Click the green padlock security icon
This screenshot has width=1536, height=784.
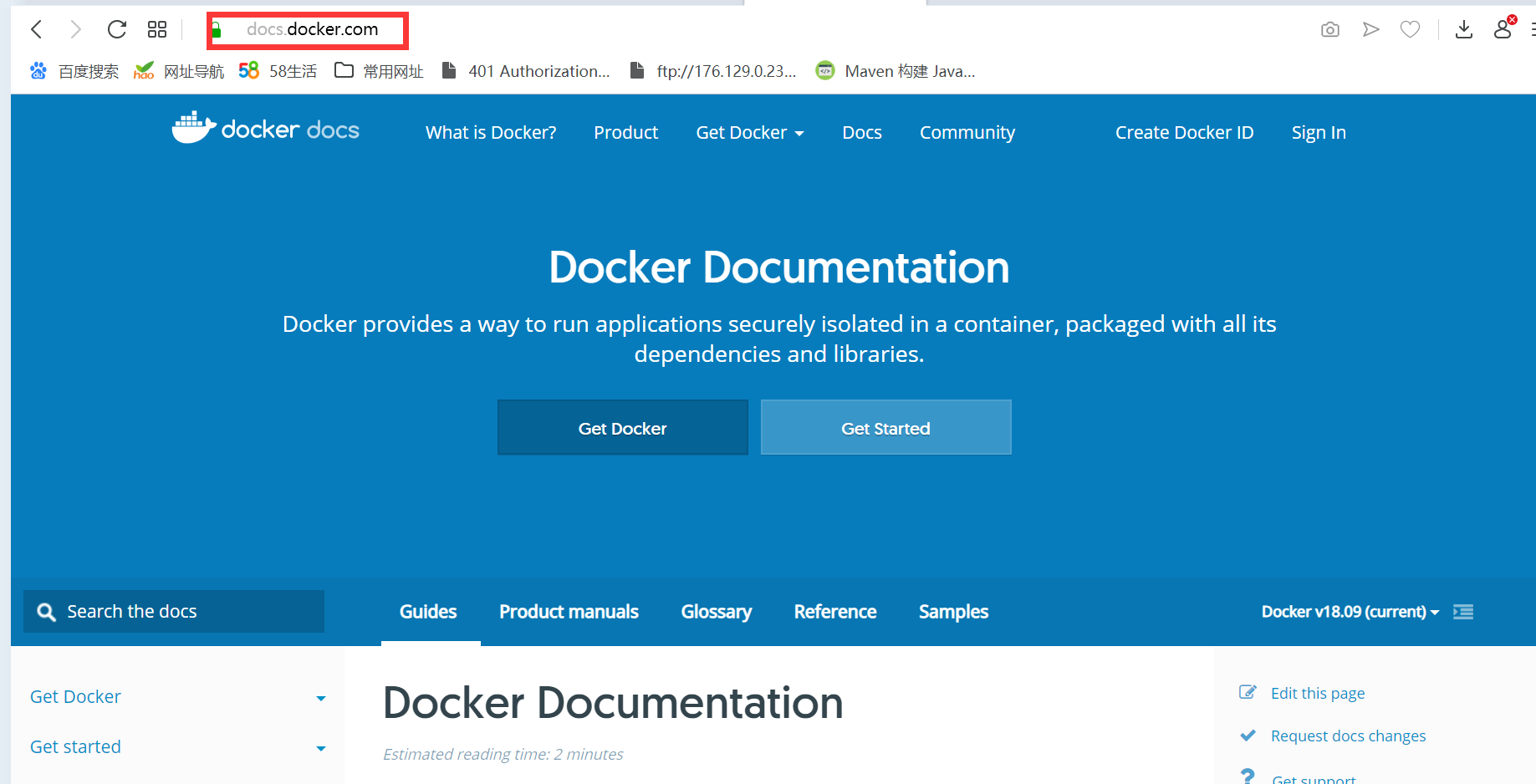tap(217, 30)
